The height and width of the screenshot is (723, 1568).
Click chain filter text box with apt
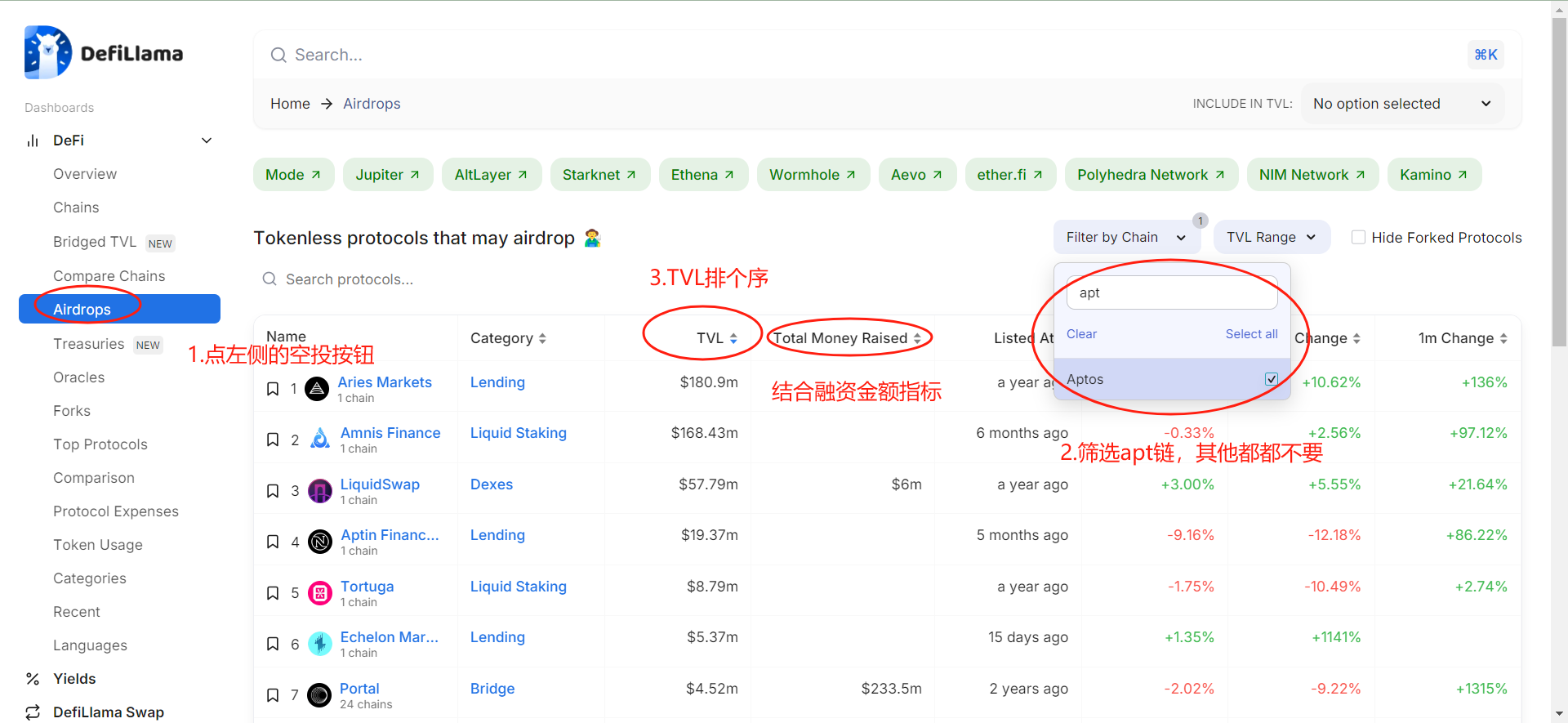click(x=1172, y=292)
